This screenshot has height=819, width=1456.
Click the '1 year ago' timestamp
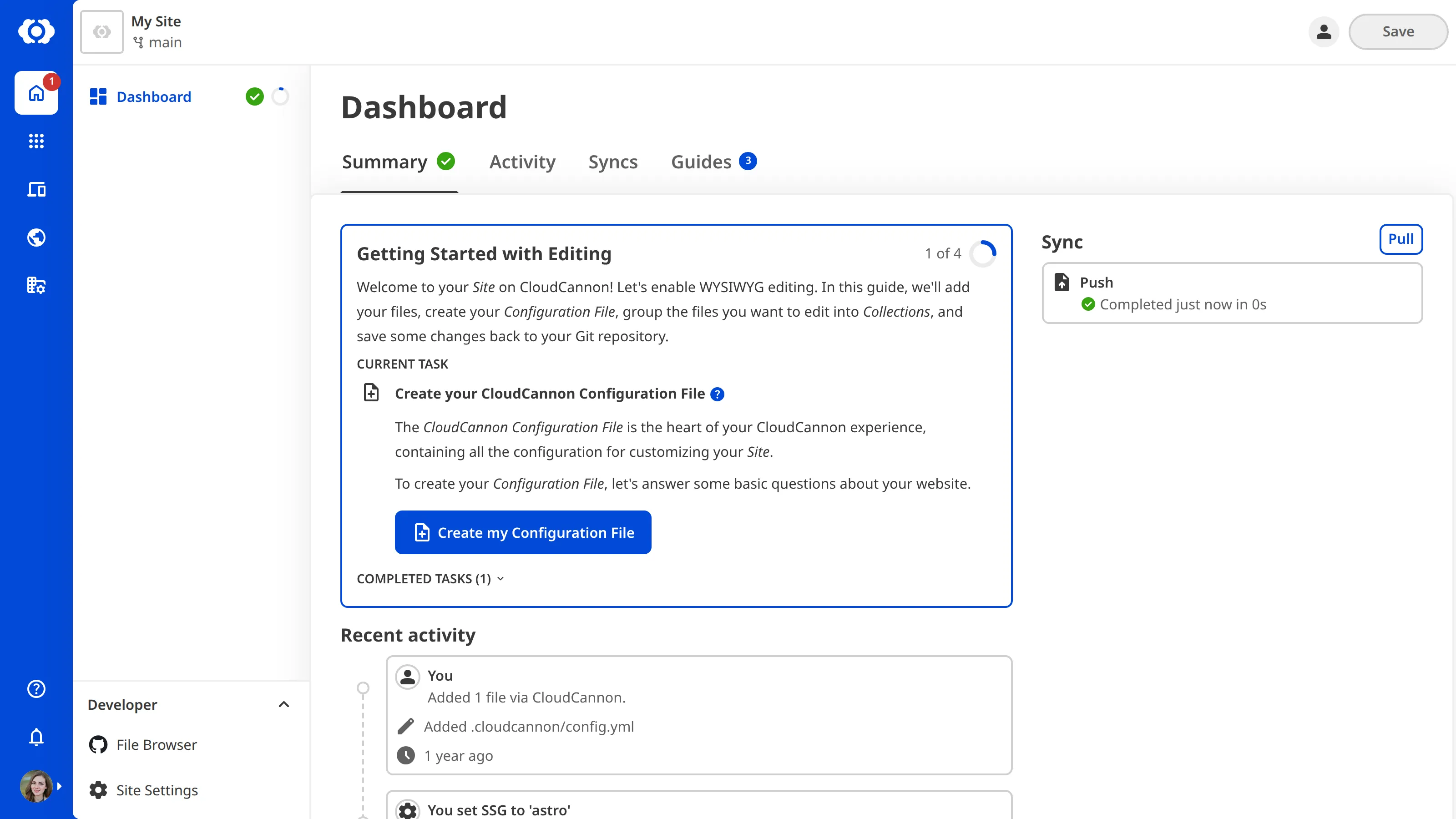[x=458, y=755]
